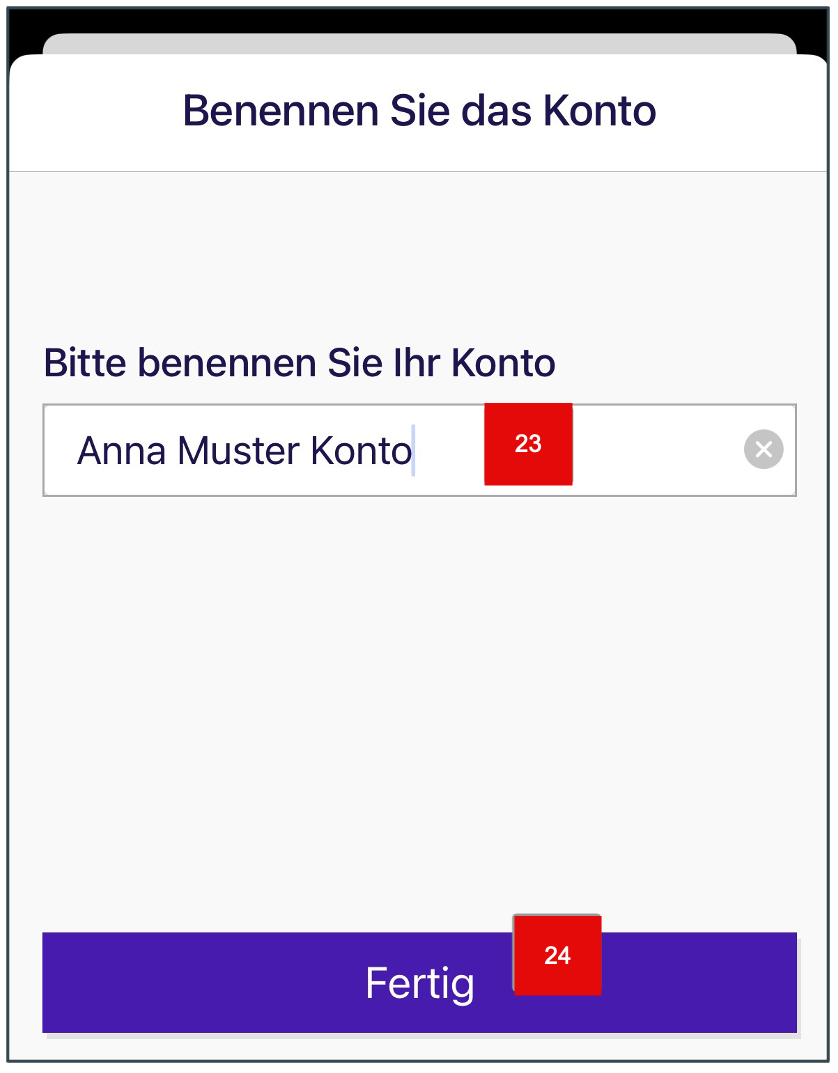The height and width of the screenshot is (1073, 838).
Task: Click the word 'Konto' inside the text field
Action: [x=360, y=451]
